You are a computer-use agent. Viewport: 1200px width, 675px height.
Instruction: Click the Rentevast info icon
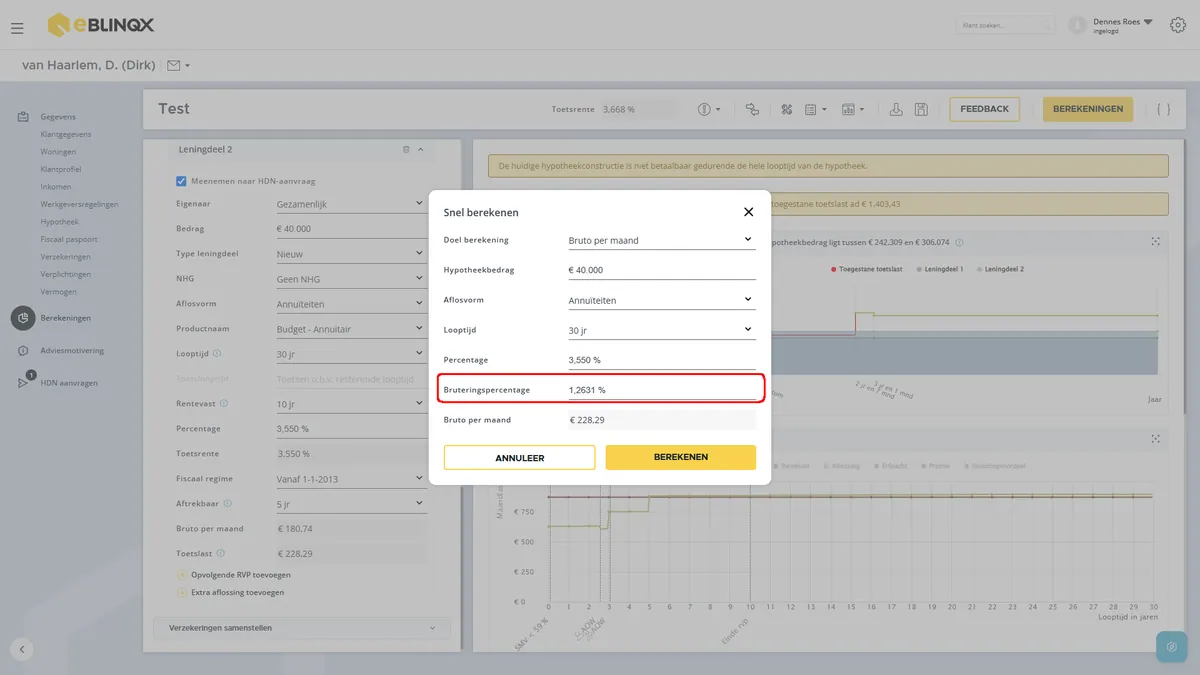tap(224, 403)
